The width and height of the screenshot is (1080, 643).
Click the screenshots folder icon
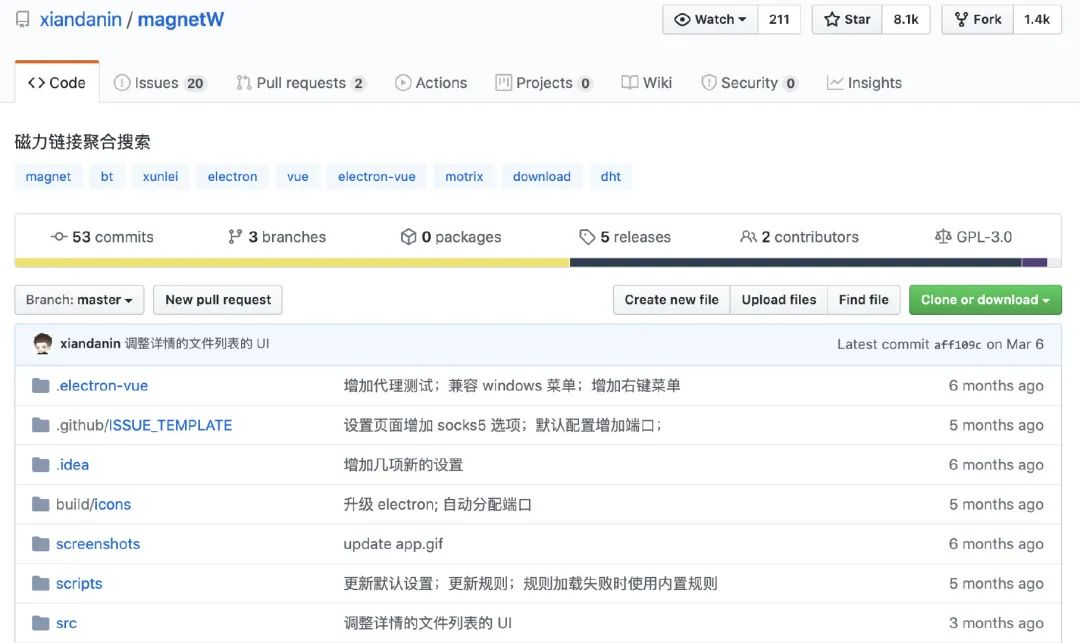pos(38,543)
